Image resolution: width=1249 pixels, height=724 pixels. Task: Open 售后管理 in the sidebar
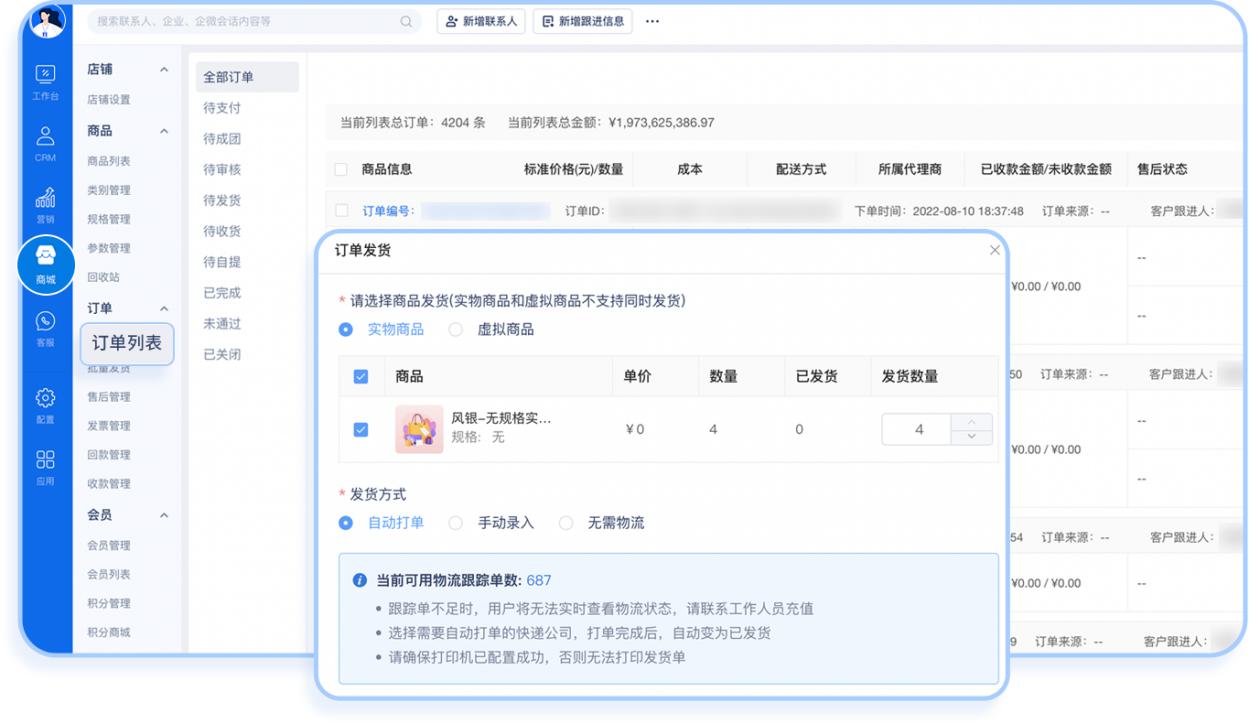click(x=109, y=397)
